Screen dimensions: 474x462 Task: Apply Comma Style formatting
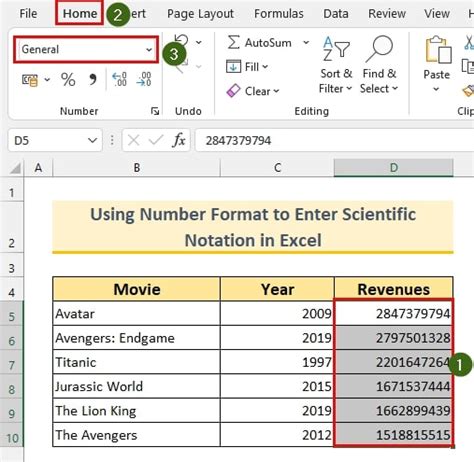[x=93, y=80]
